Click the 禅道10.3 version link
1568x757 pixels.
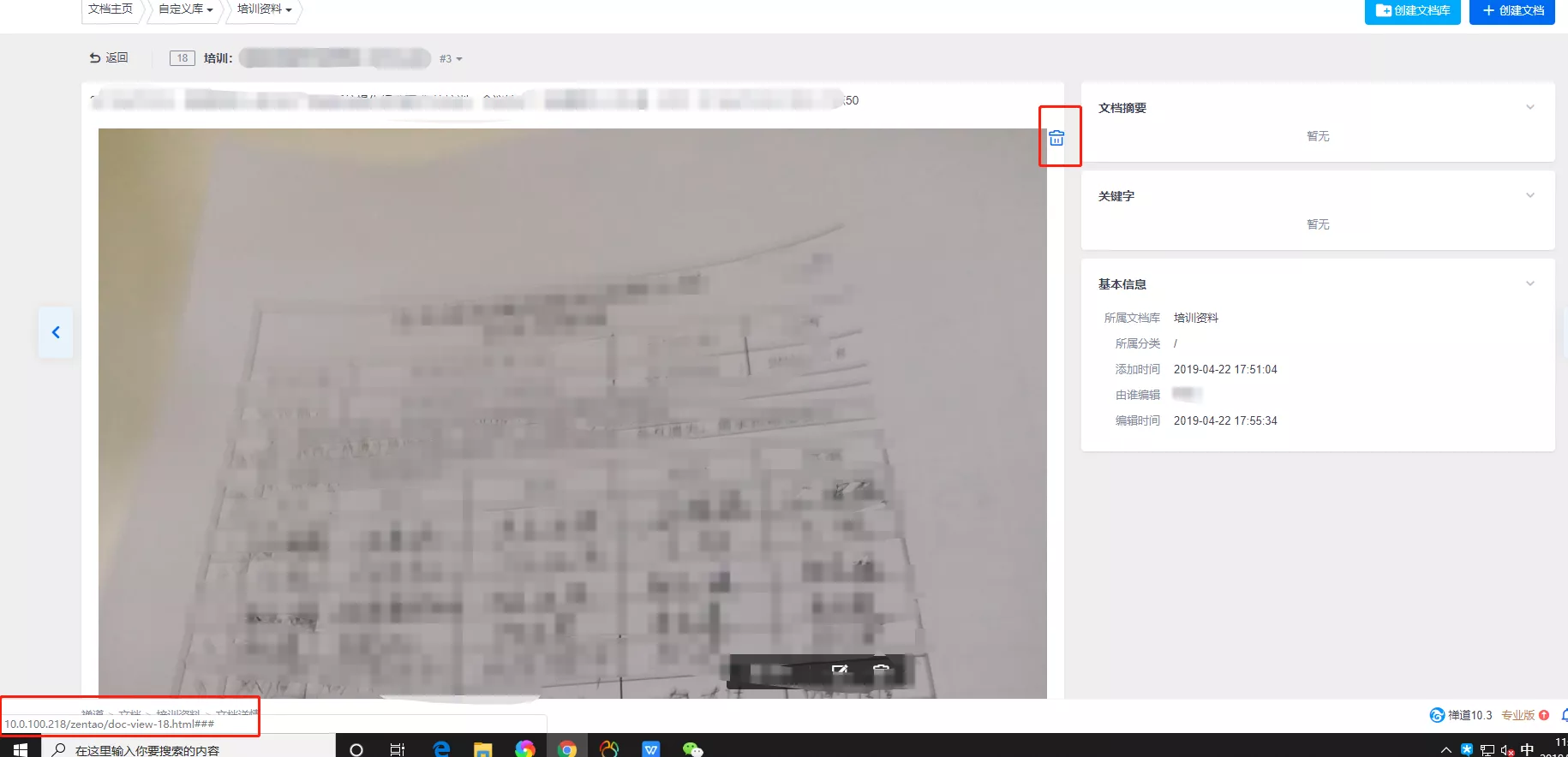pyautogui.click(x=1469, y=715)
